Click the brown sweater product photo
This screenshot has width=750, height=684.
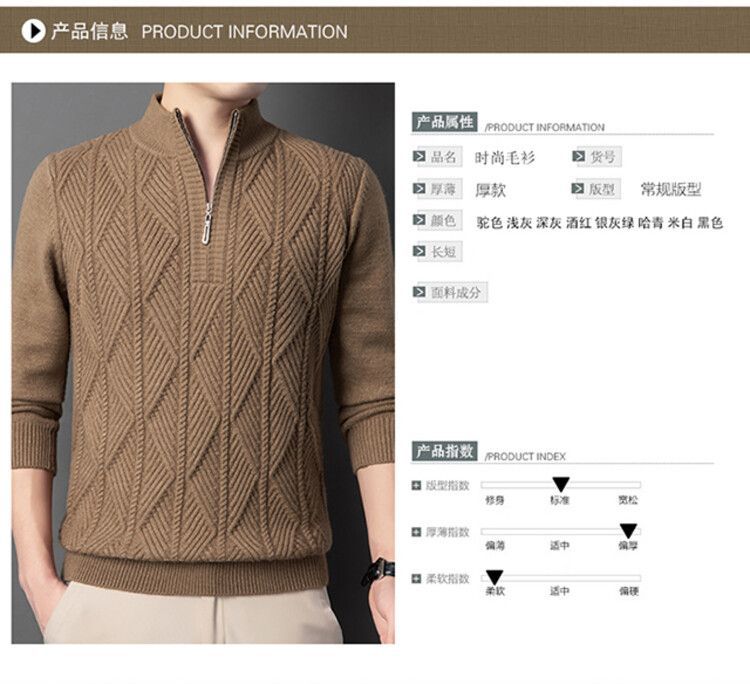(203, 363)
